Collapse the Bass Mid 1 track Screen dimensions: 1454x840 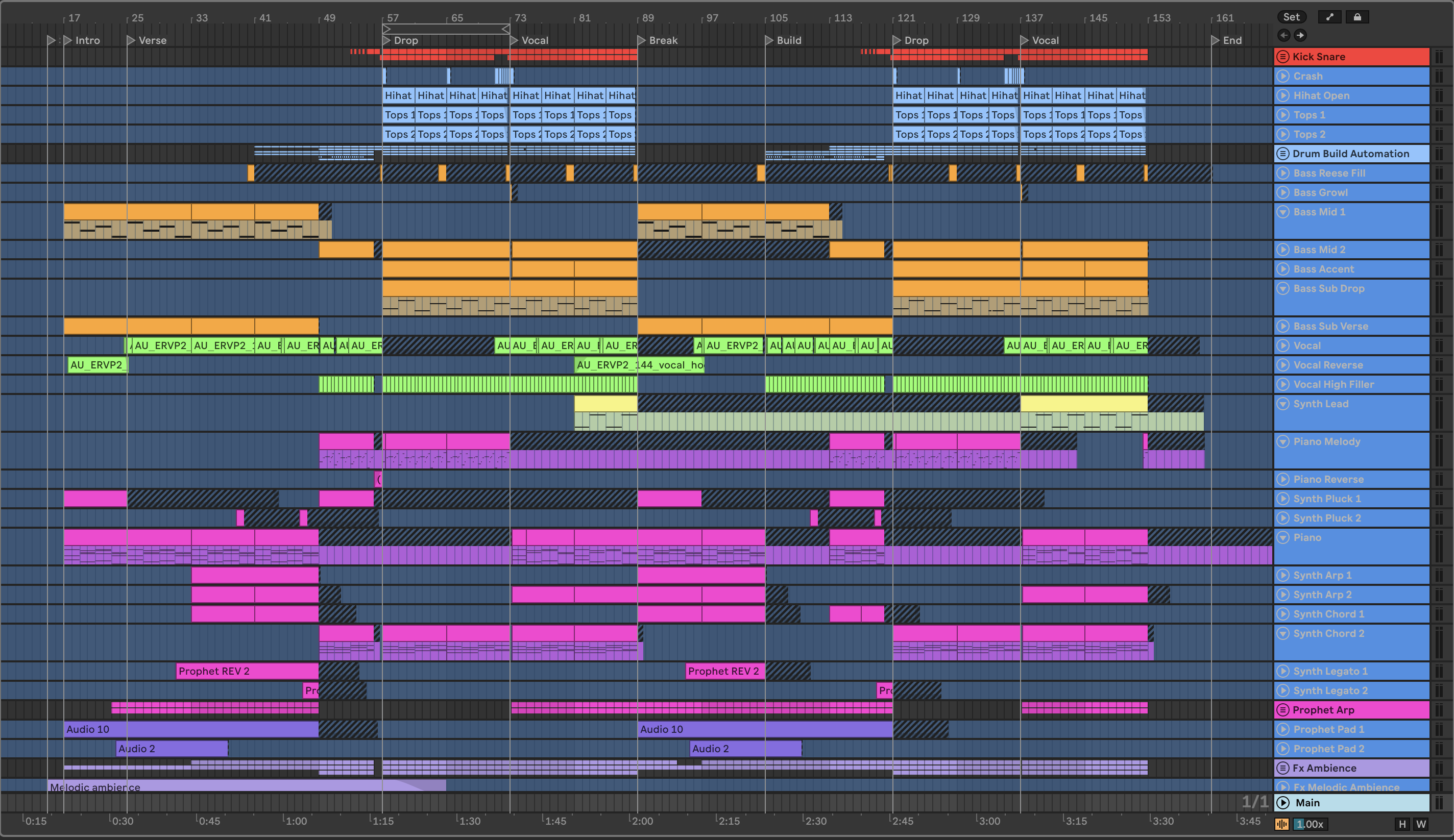tap(1282, 212)
